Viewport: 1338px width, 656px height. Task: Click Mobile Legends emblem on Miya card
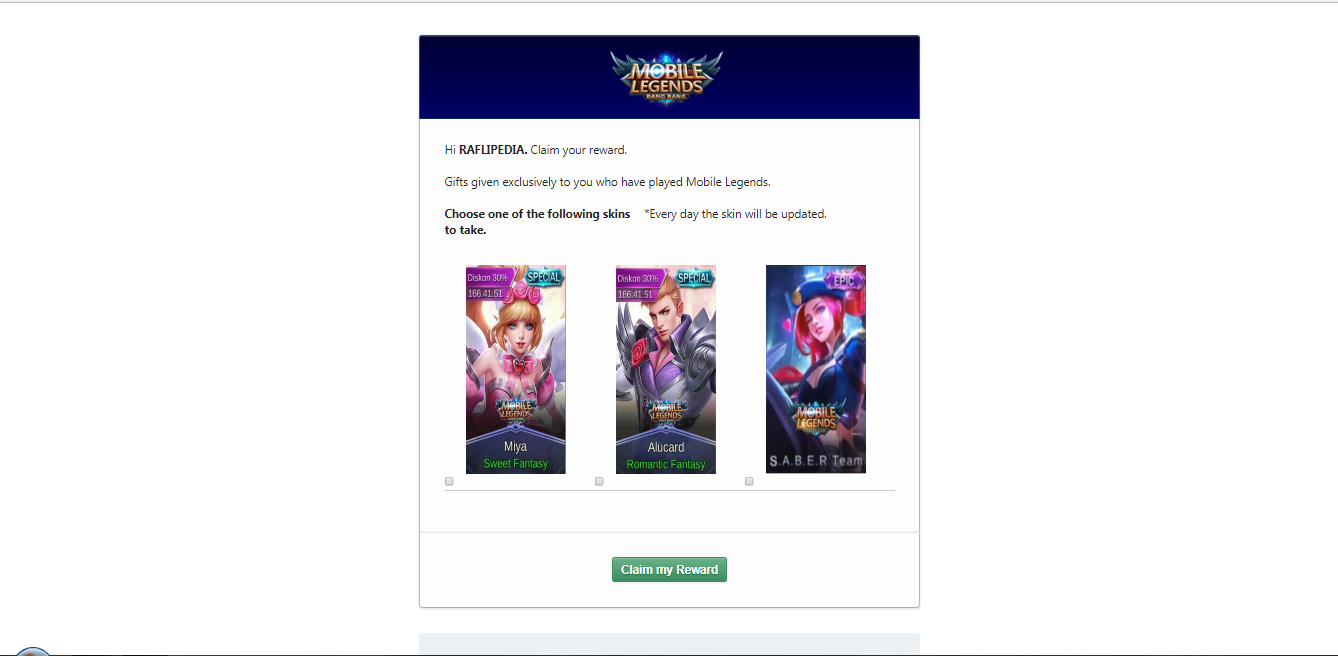[516, 411]
